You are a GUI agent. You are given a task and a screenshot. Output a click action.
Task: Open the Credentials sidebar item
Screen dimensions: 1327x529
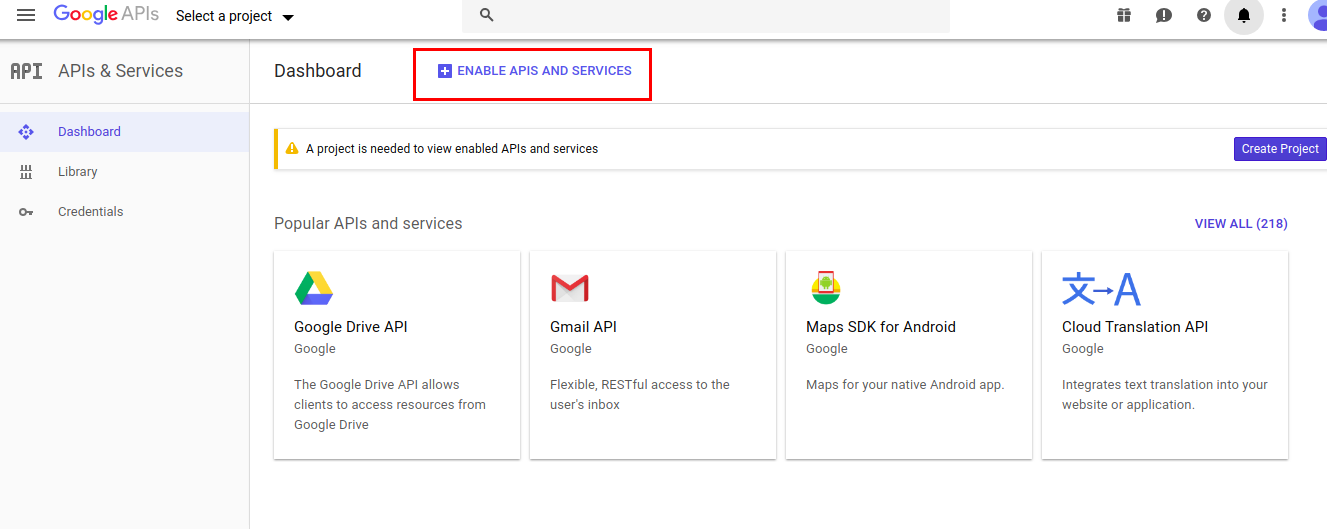point(124,212)
